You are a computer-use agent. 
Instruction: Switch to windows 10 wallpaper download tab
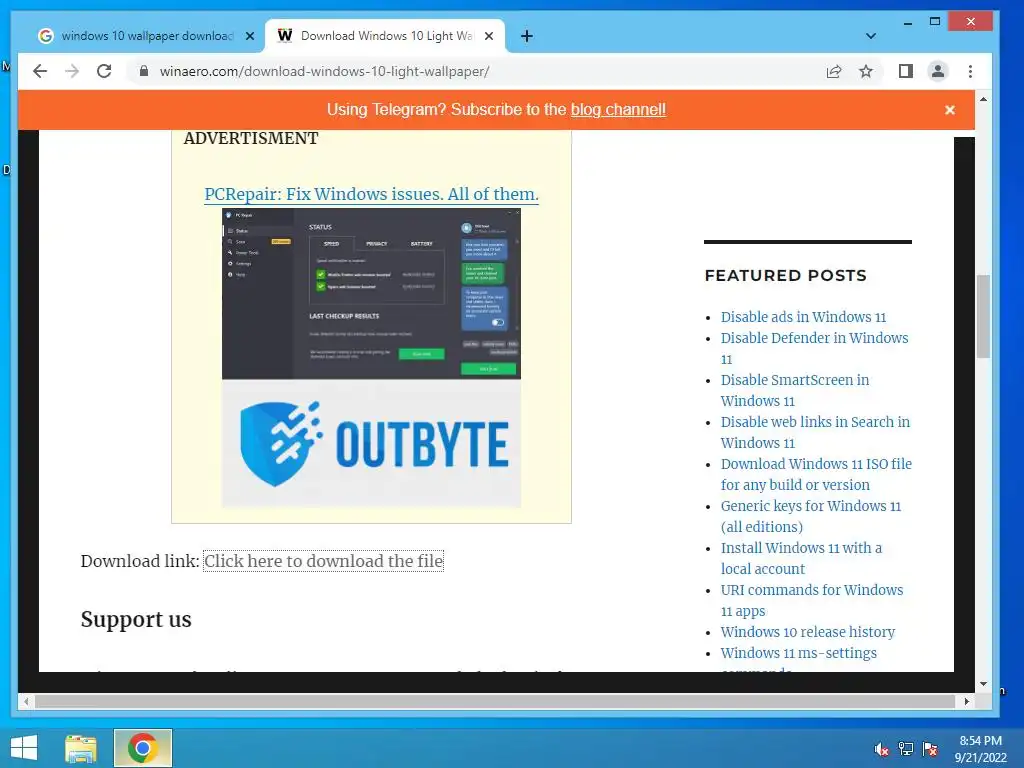point(146,36)
